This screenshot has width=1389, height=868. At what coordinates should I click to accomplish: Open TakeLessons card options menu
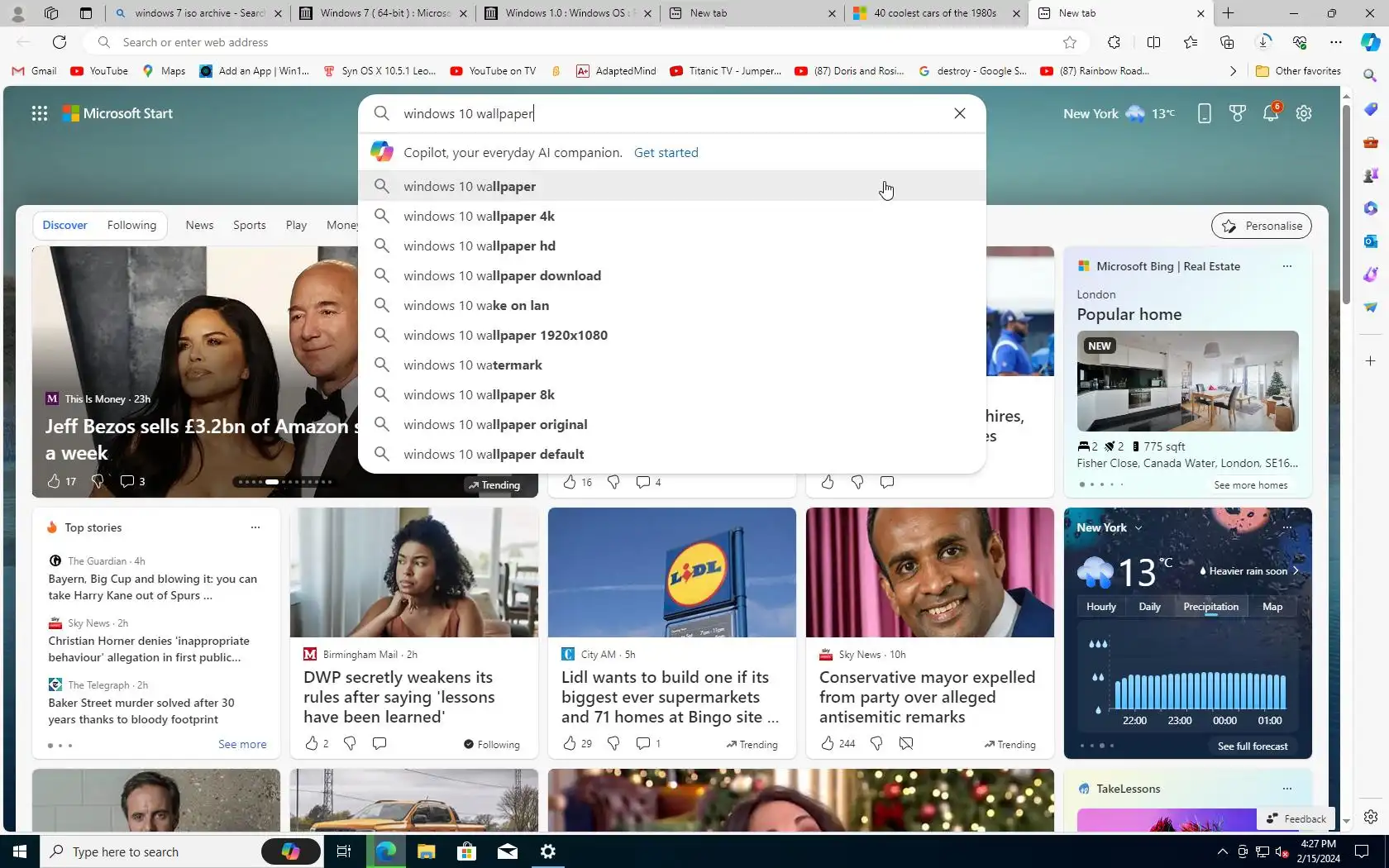(1286, 789)
